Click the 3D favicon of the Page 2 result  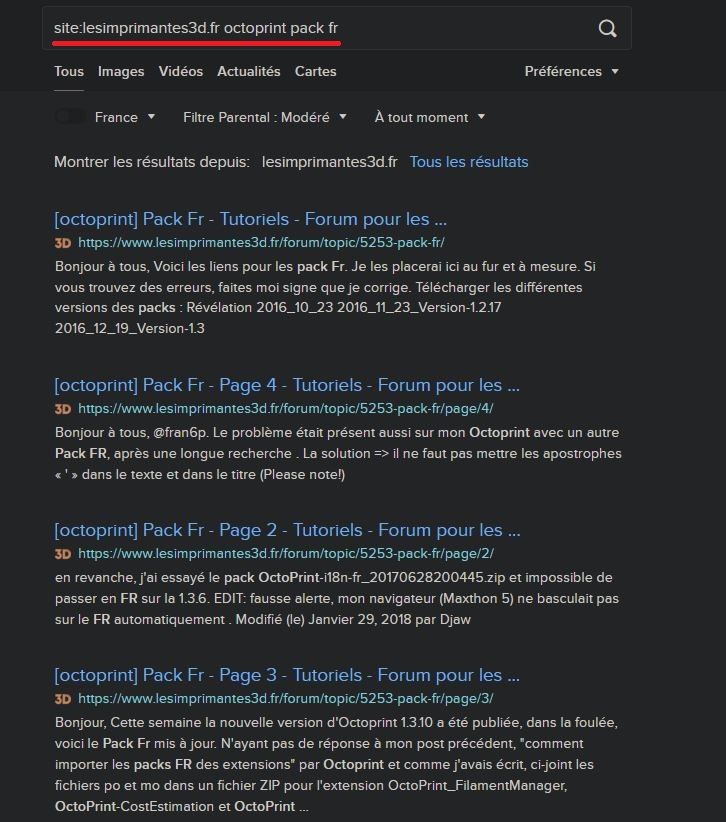click(x=63, y=554)
